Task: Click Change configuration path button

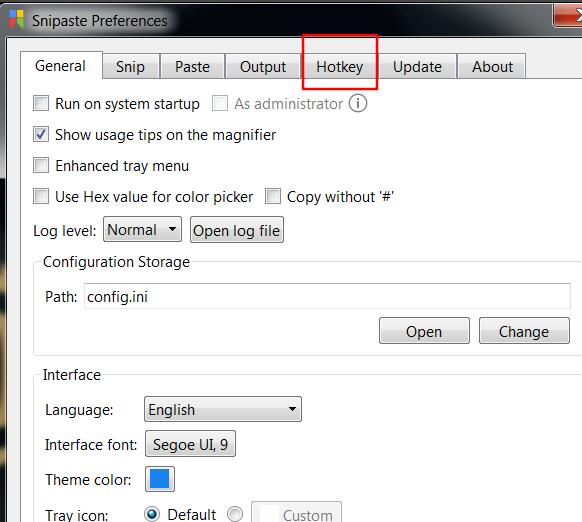Action: [x=524, y=331]
